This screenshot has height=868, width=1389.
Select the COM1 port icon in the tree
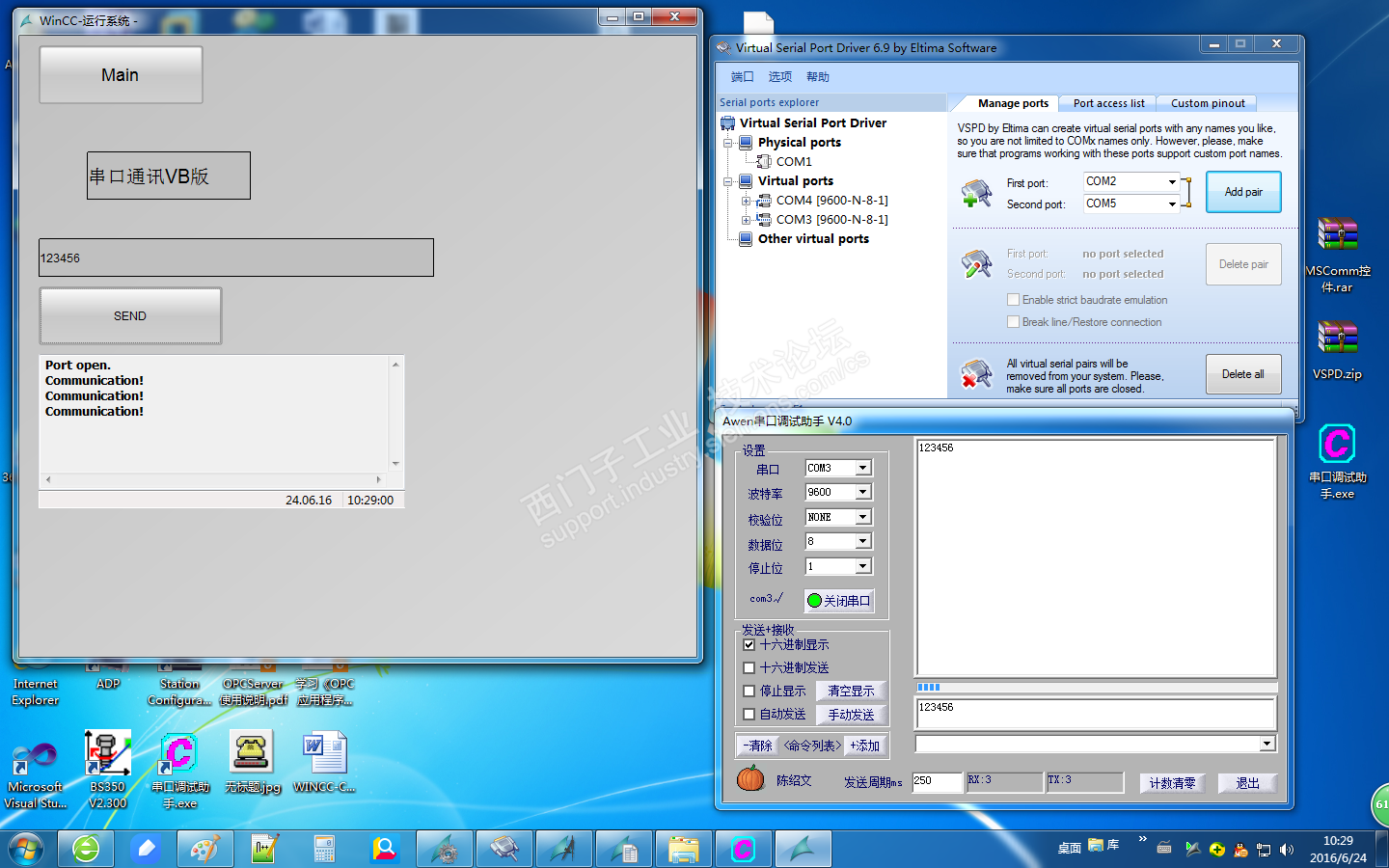pos(764,162)
